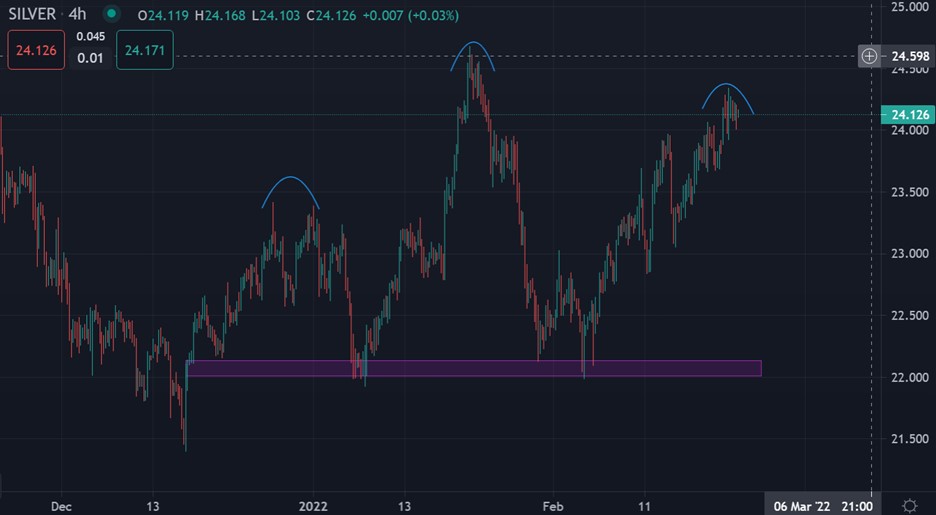Click the green market status dot

(111, 14)
